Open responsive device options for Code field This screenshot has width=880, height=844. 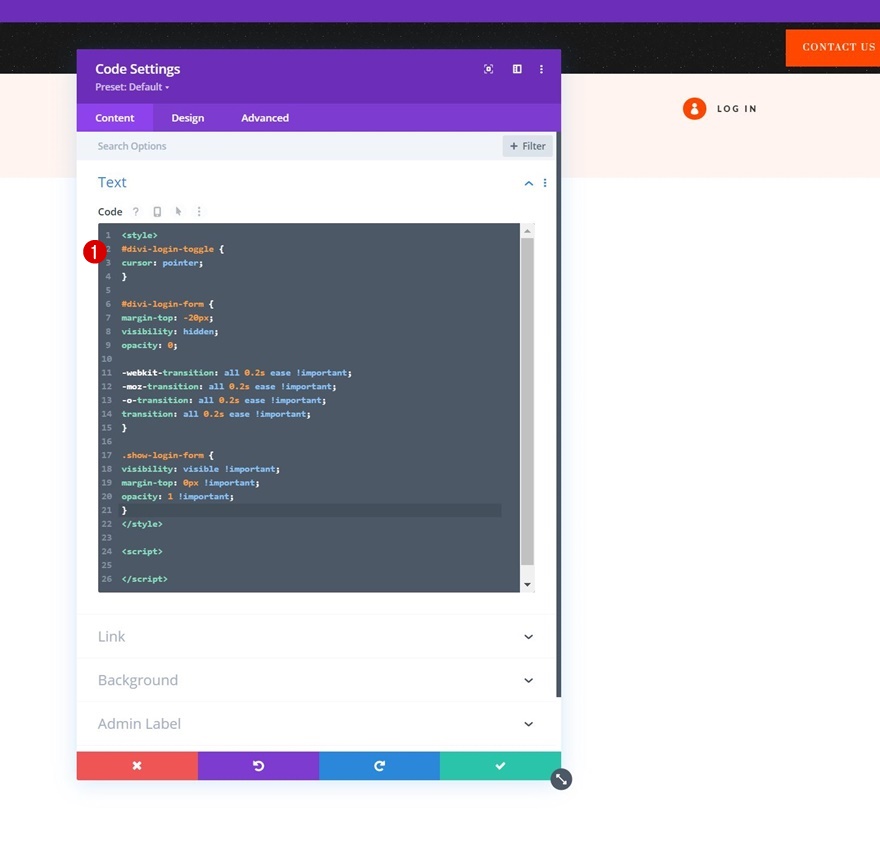(x=157, y=212)
